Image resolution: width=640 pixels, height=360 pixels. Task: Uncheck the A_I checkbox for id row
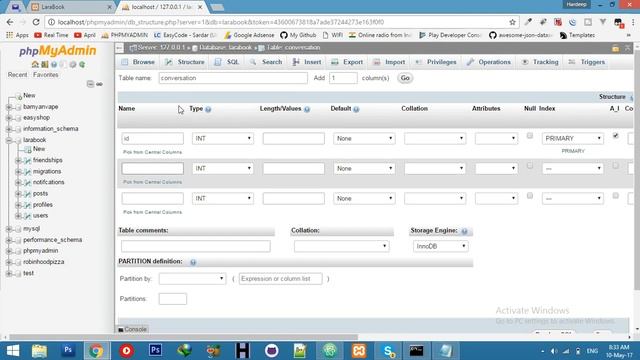click(x=615, y=136)
